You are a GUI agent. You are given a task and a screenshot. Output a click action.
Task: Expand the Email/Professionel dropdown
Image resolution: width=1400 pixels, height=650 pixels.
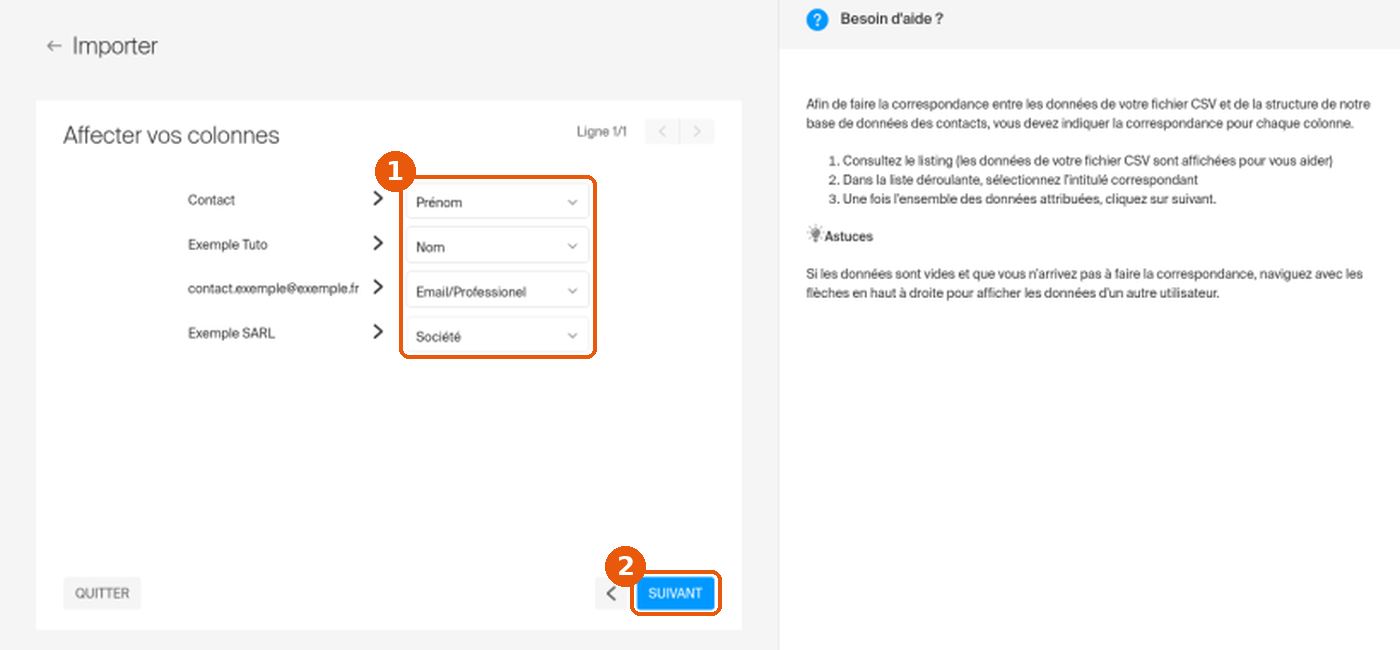497,292
